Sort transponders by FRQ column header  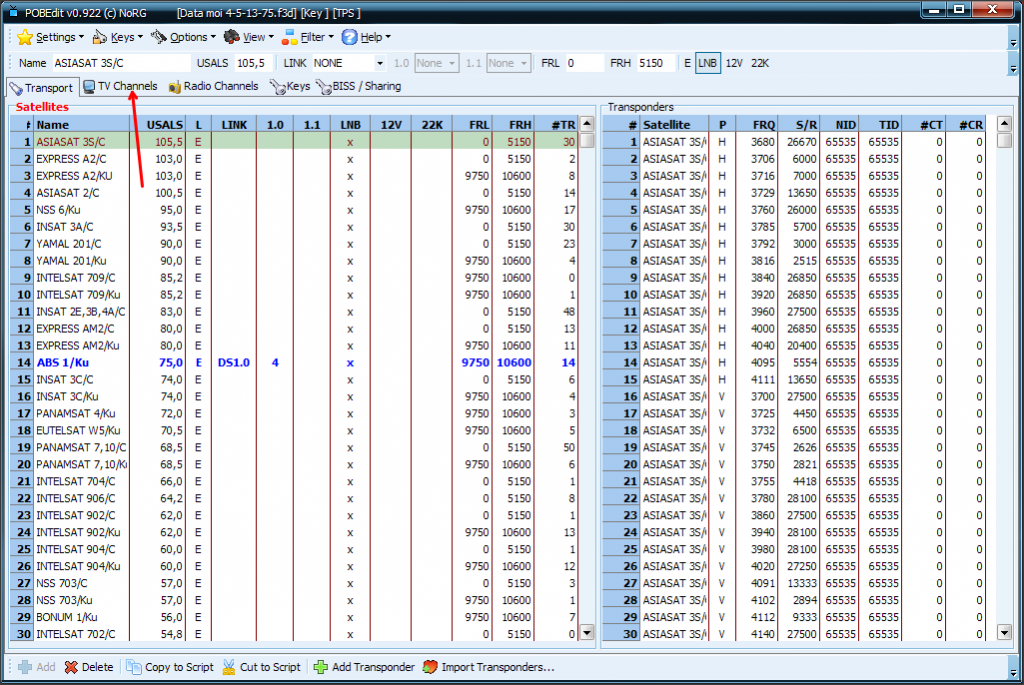pos(757,125)
